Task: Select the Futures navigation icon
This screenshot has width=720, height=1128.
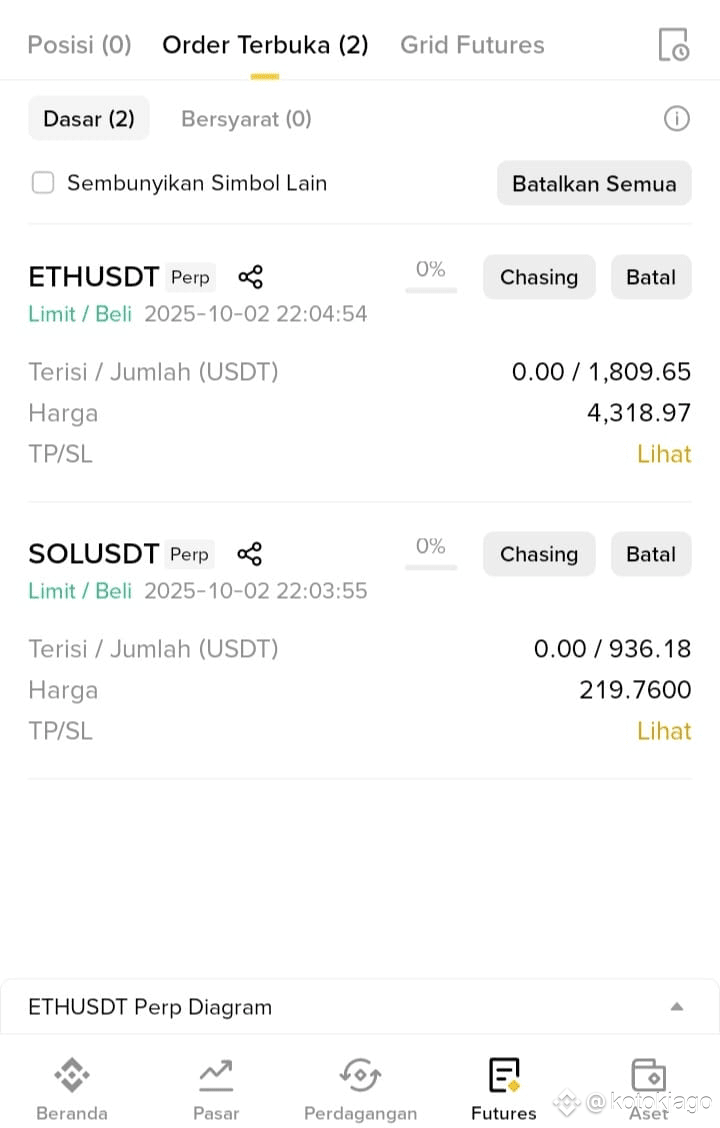Action: pyautogui.click(x=503, y=1075)
